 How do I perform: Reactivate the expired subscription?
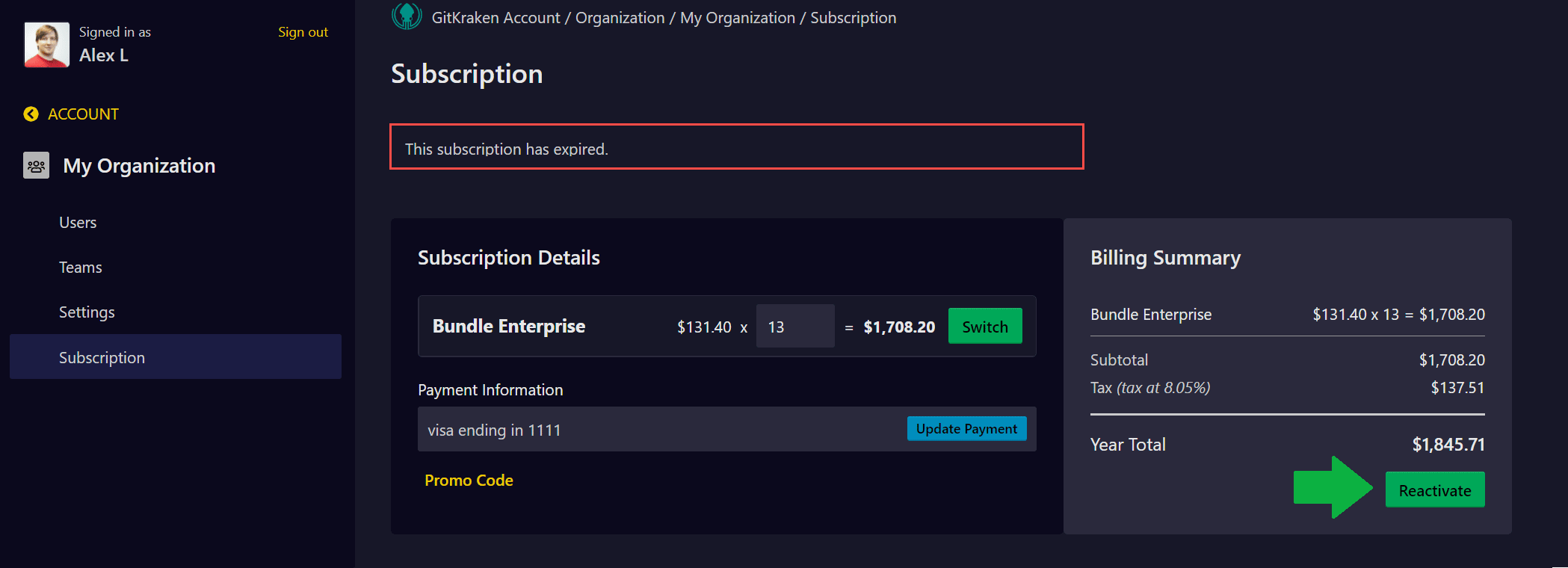coord(1435,490)
